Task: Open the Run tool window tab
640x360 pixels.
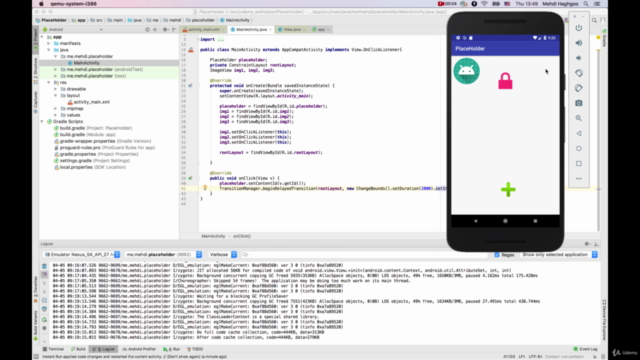Action: click(x=172, y=349)
